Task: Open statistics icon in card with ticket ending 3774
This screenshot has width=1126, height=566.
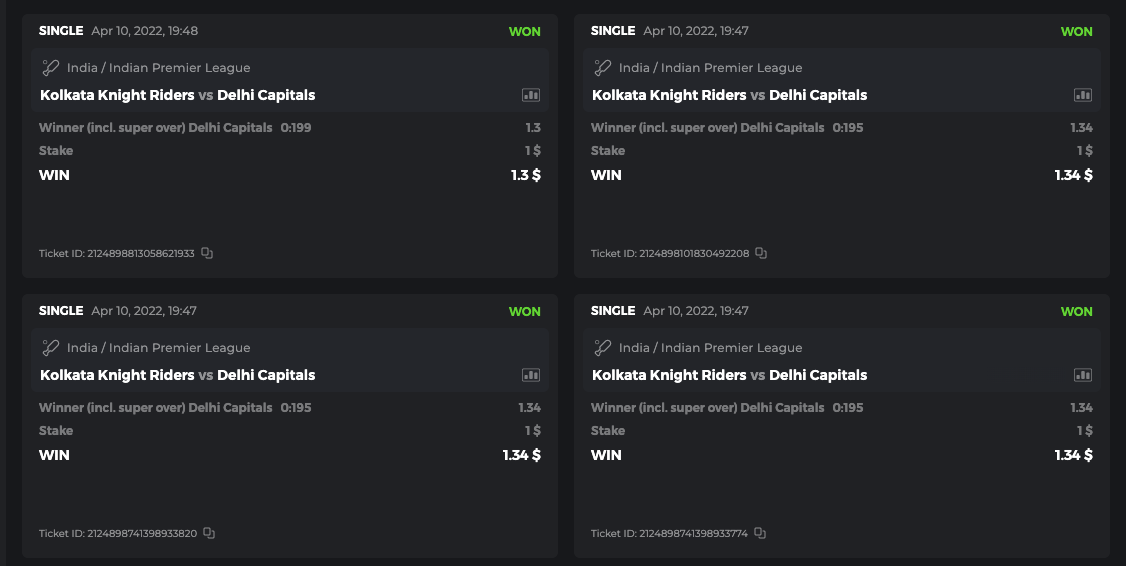Action: point(1083,375)
